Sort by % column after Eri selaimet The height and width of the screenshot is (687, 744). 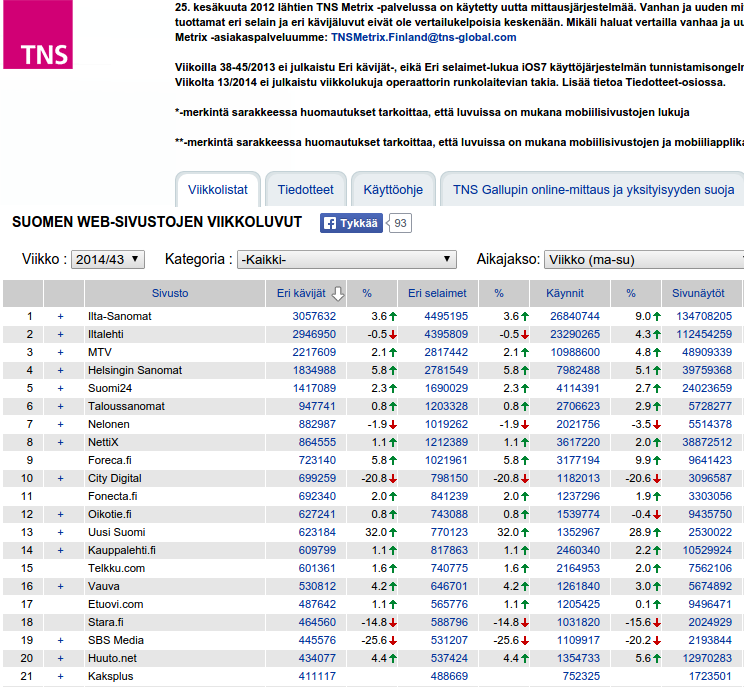pos(499,293)
